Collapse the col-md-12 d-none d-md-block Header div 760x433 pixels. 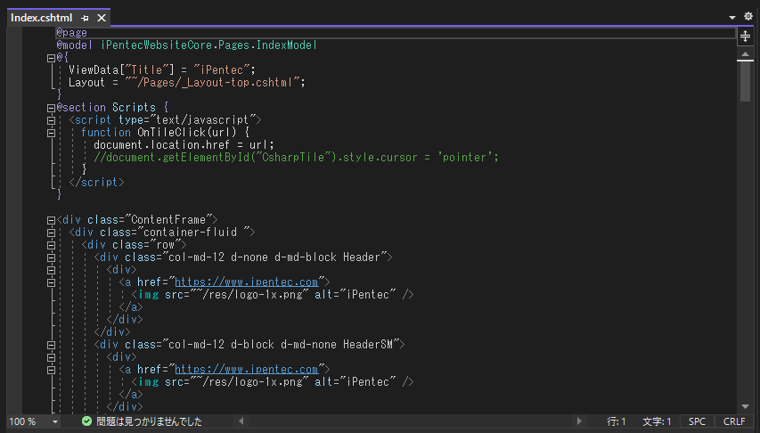point(51,257)
